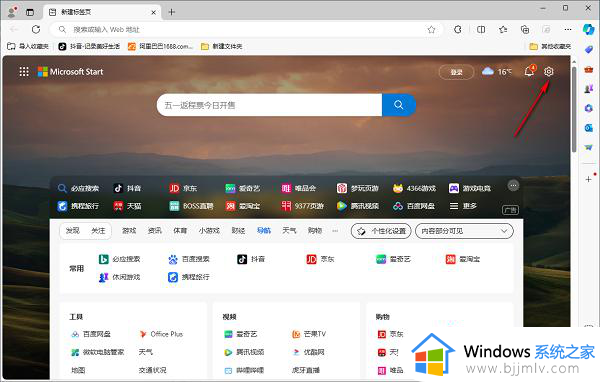The width and height of the screenshot is (600, 382).
Task: Open the 16° weather widget
Action: click(497, 72)
